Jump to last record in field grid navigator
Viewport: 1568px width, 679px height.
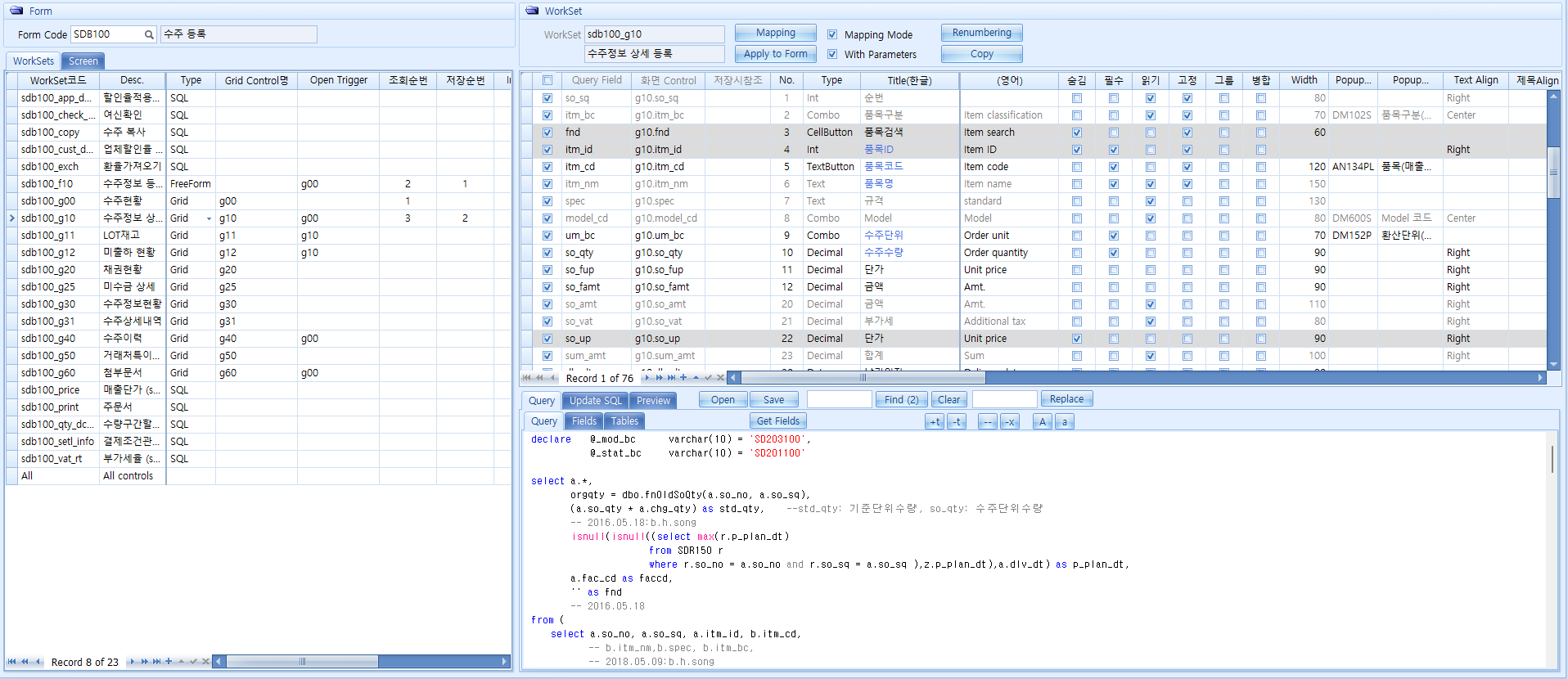672,378
